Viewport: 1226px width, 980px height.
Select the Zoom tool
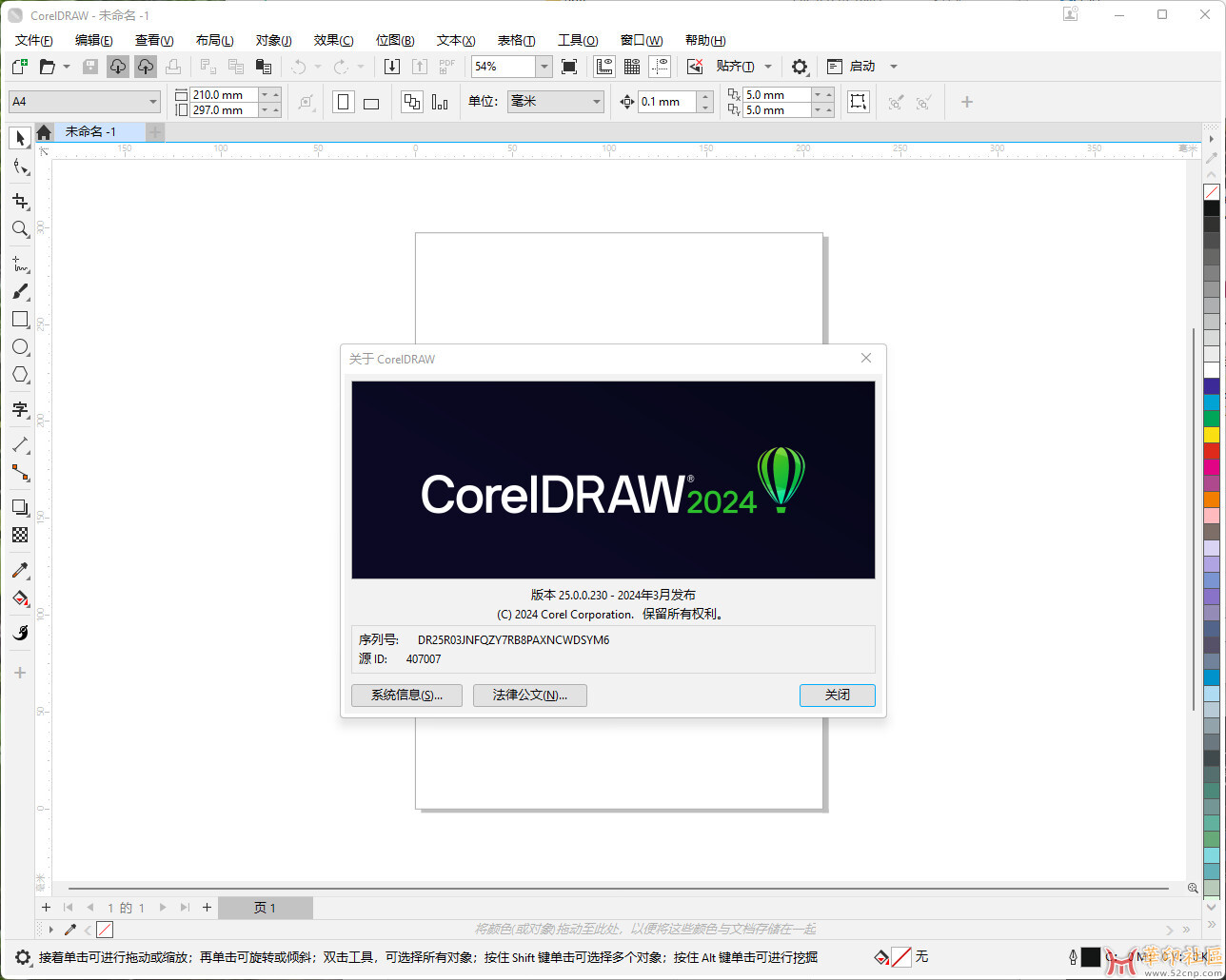click(20, 229)
